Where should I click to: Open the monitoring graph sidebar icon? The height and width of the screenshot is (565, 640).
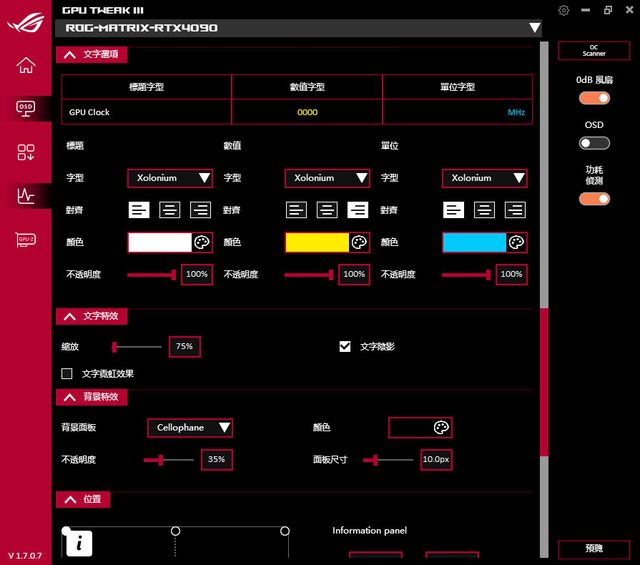26,196
